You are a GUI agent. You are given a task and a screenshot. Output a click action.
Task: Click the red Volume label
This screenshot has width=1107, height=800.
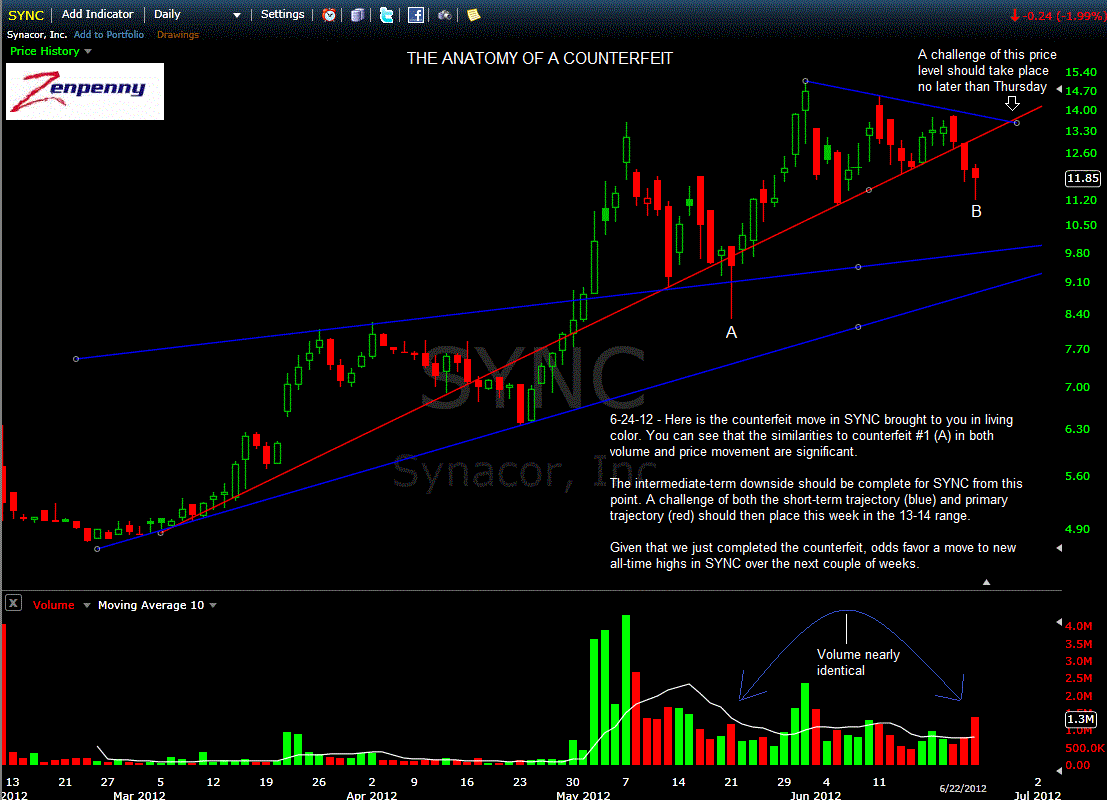[x=54, y=605]
